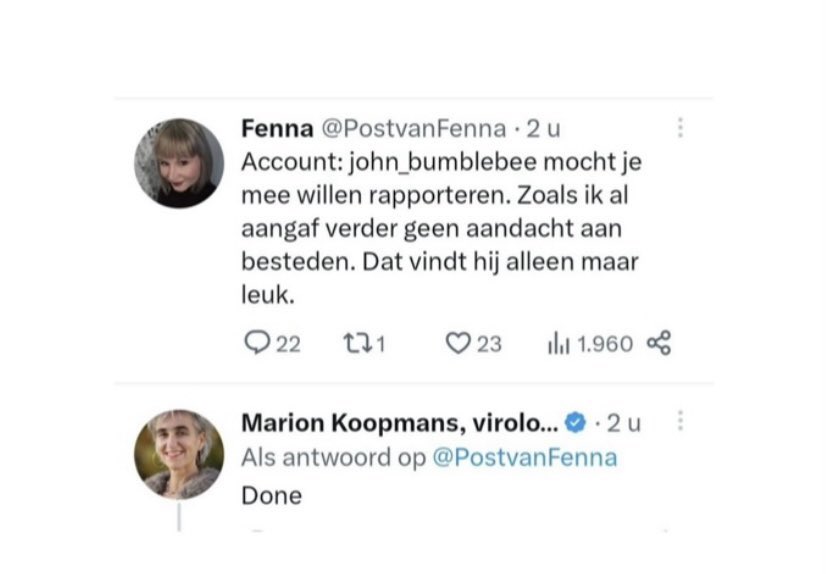828x574 pixels.
Task: Click the display name Fenna
Action: point(276,128)
